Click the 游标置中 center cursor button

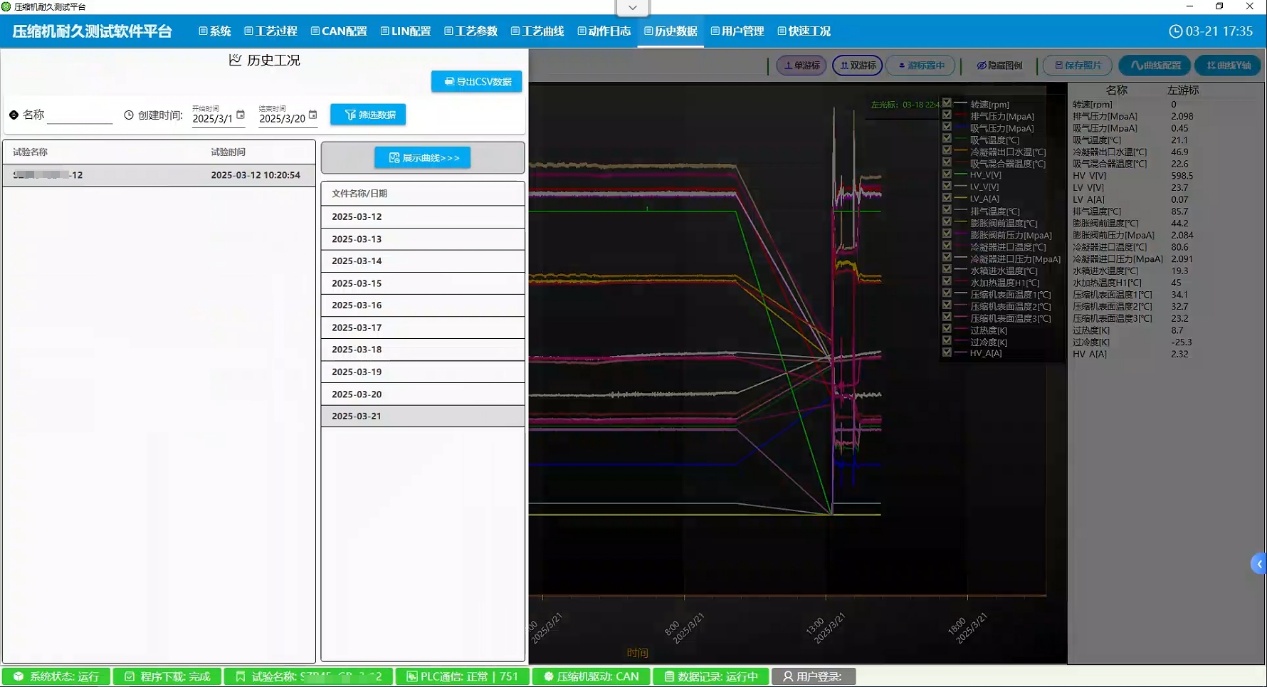point(919,66)
